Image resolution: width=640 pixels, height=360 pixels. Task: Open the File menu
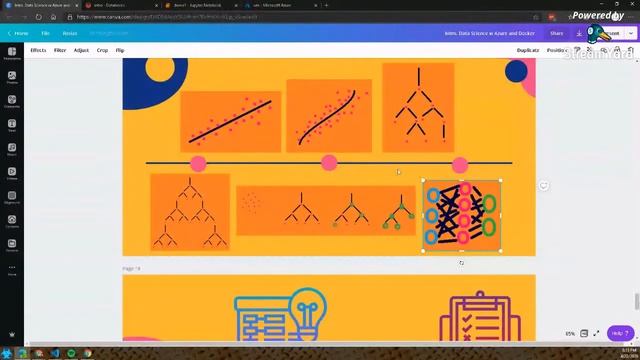coord(45,33)
